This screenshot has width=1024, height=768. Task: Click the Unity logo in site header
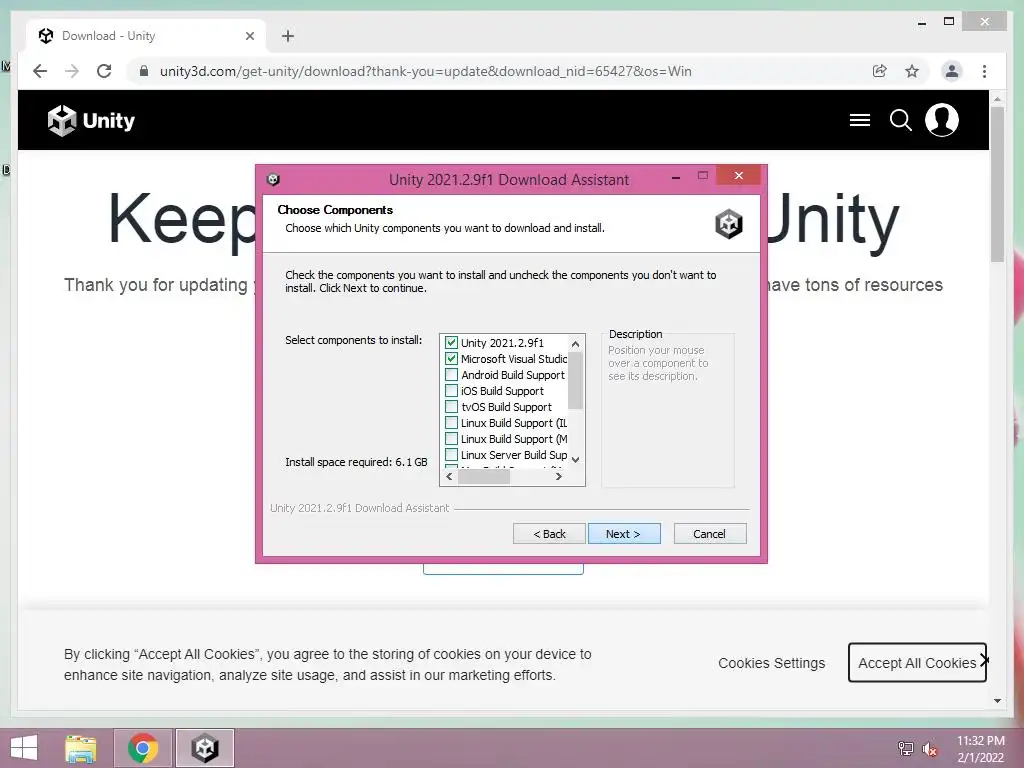point(91,121)
